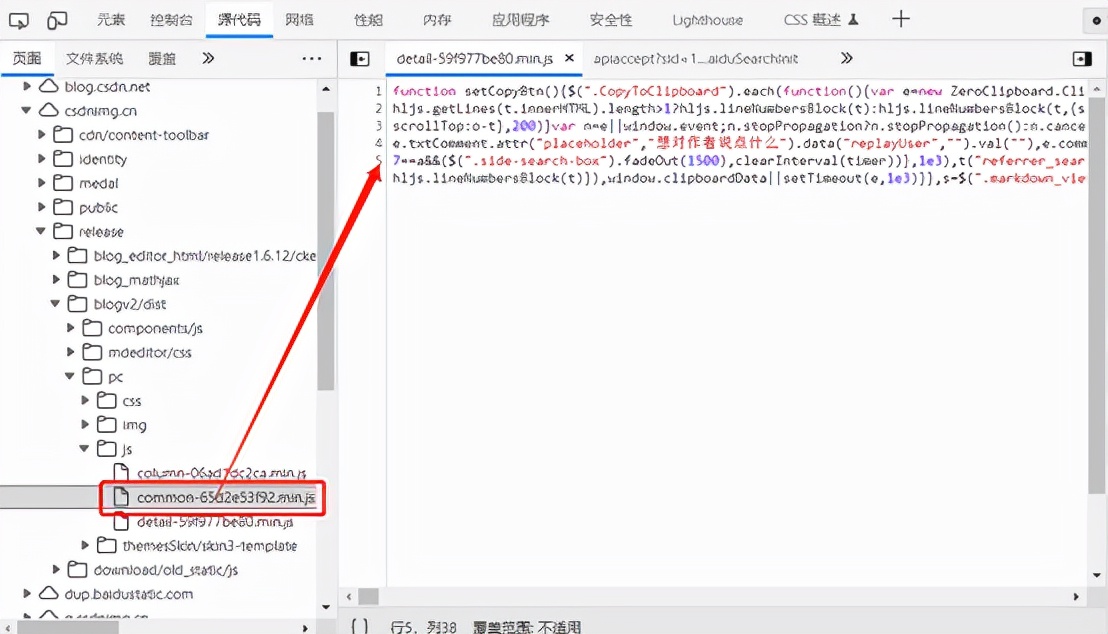Toggle the hide navigator sidebar icon
The image size is (1108, 634).
pyautogui.click(x=360, y=59)
